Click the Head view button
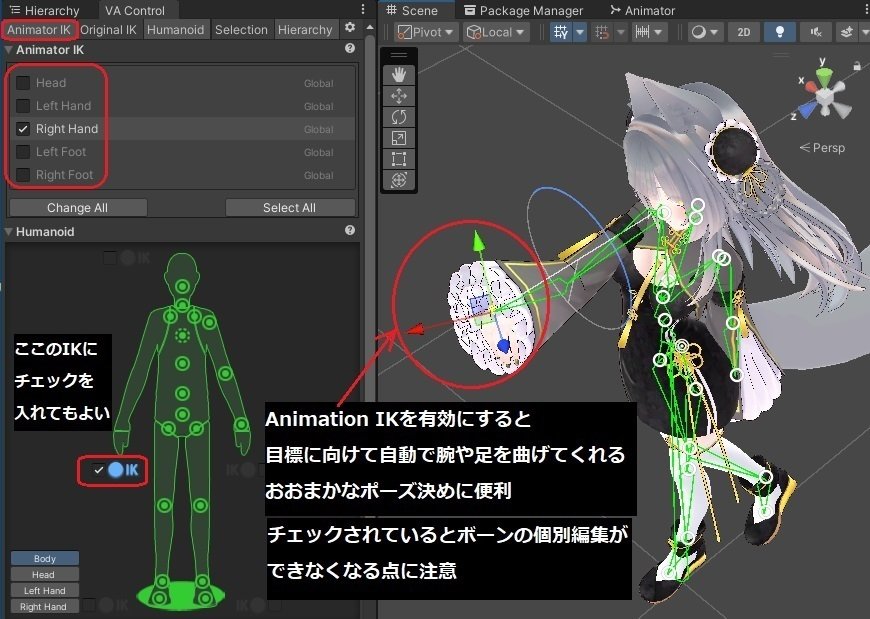Viewport: 870px width, 619px height. coord(45,575)
